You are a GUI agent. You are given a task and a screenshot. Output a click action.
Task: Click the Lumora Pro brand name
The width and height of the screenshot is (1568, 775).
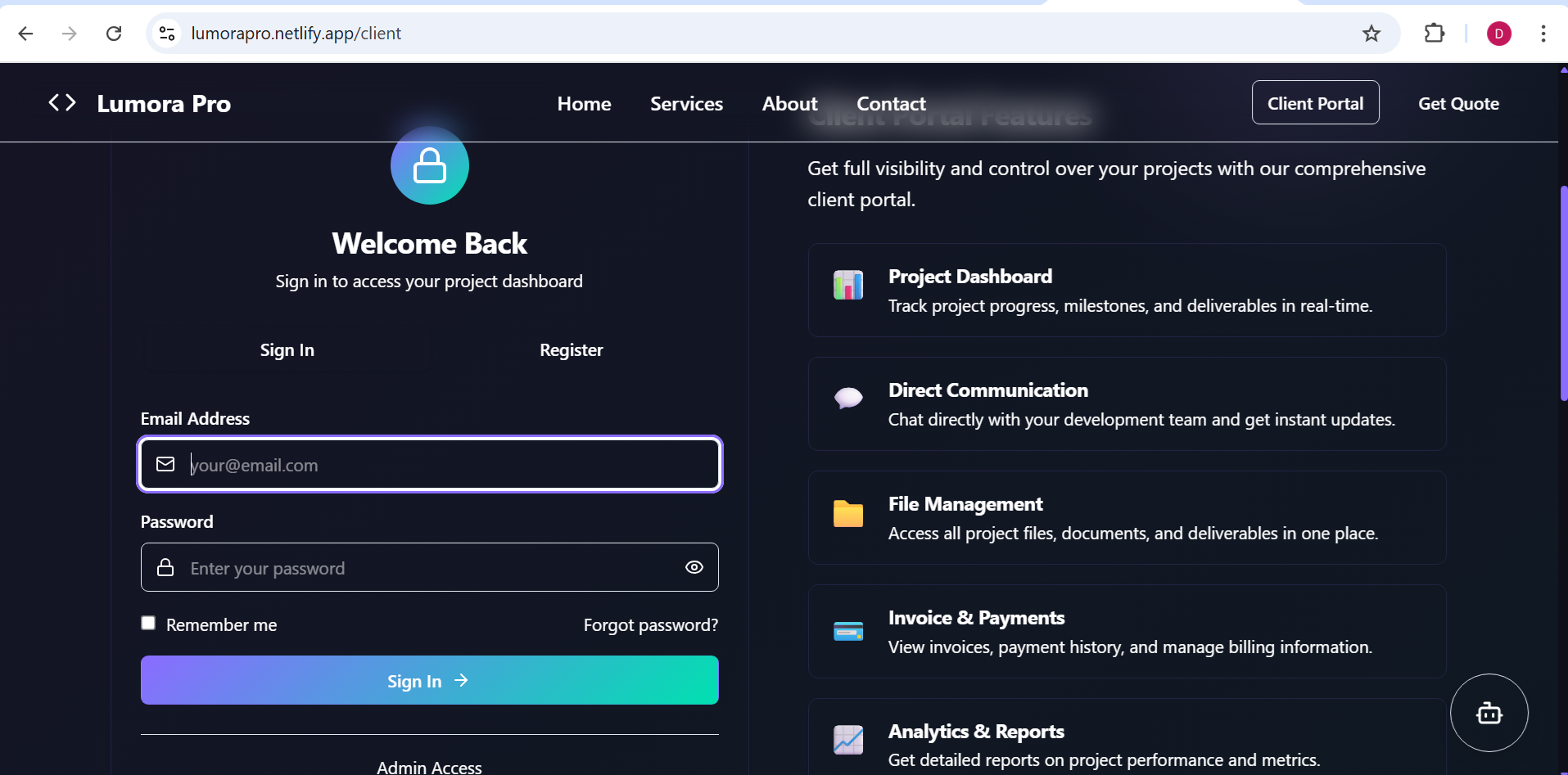164,104
